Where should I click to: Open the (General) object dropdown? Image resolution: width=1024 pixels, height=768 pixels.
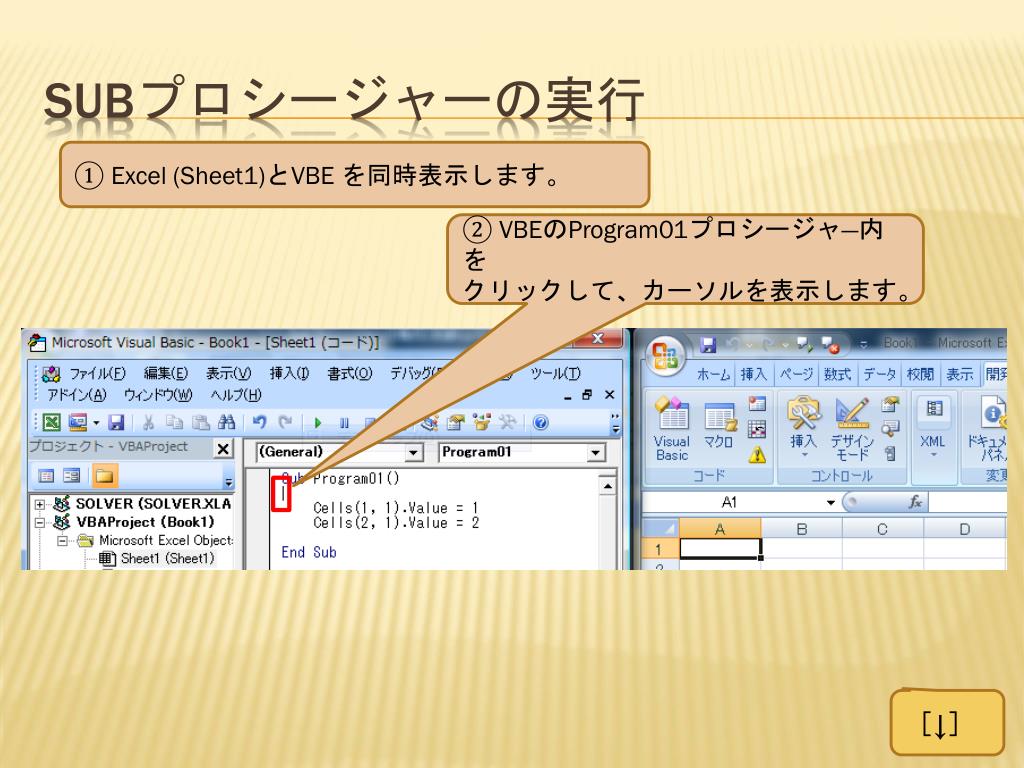(413, 453)
